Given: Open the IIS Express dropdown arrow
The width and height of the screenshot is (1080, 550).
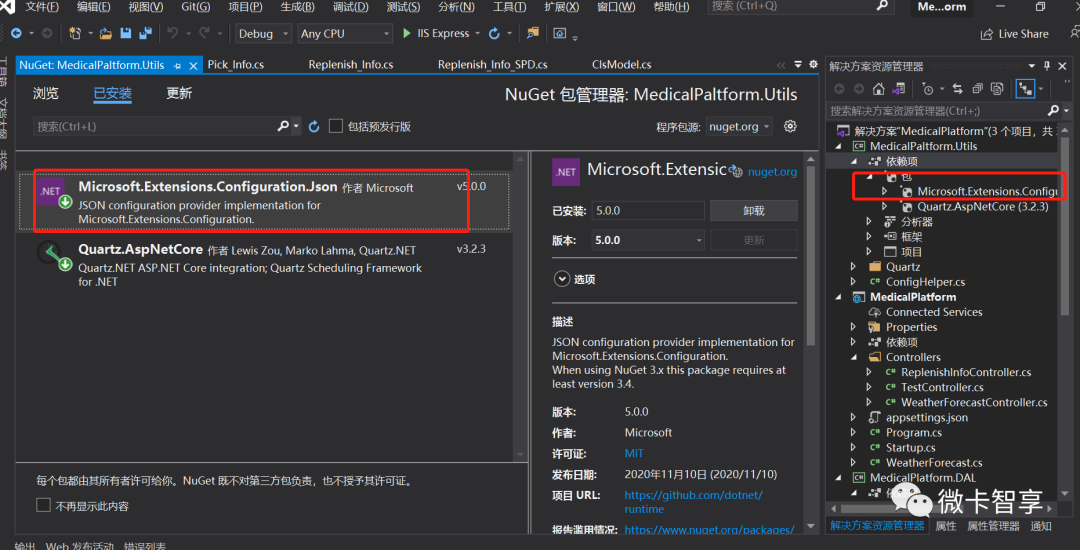Looking at the screenshot, I should (x=477, y=33).
